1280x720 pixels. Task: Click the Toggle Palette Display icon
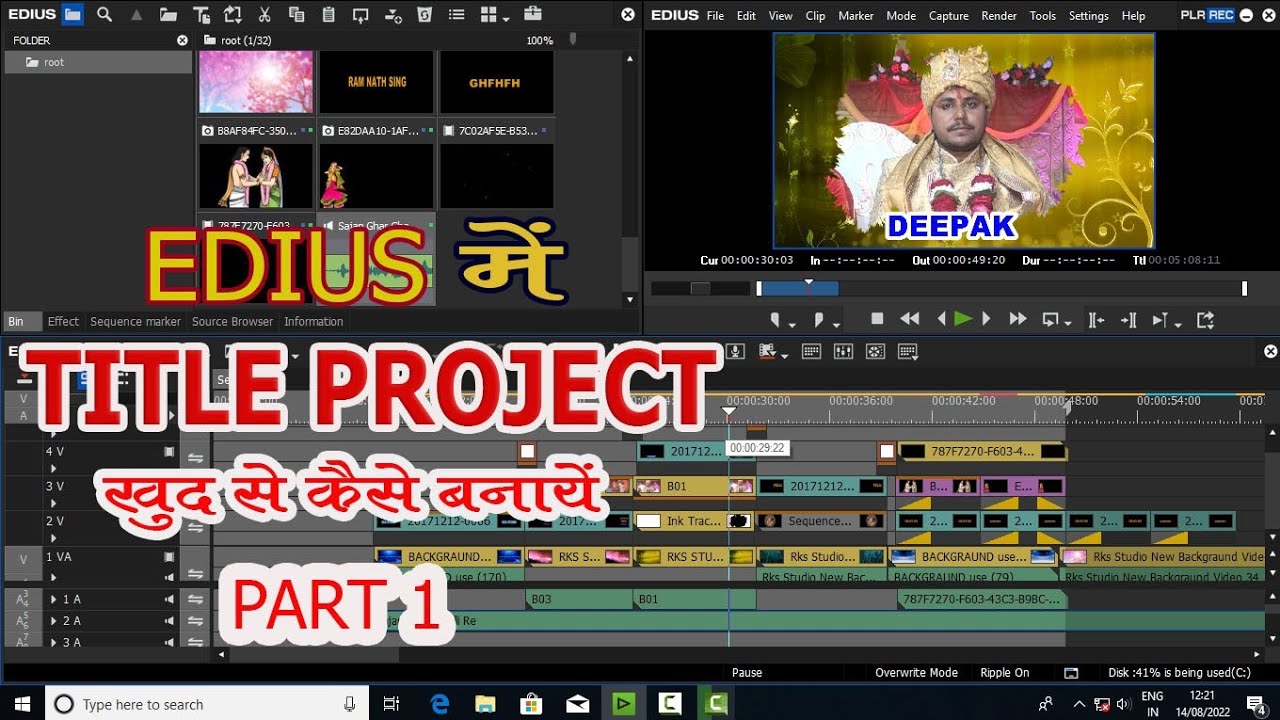[907, 351]
